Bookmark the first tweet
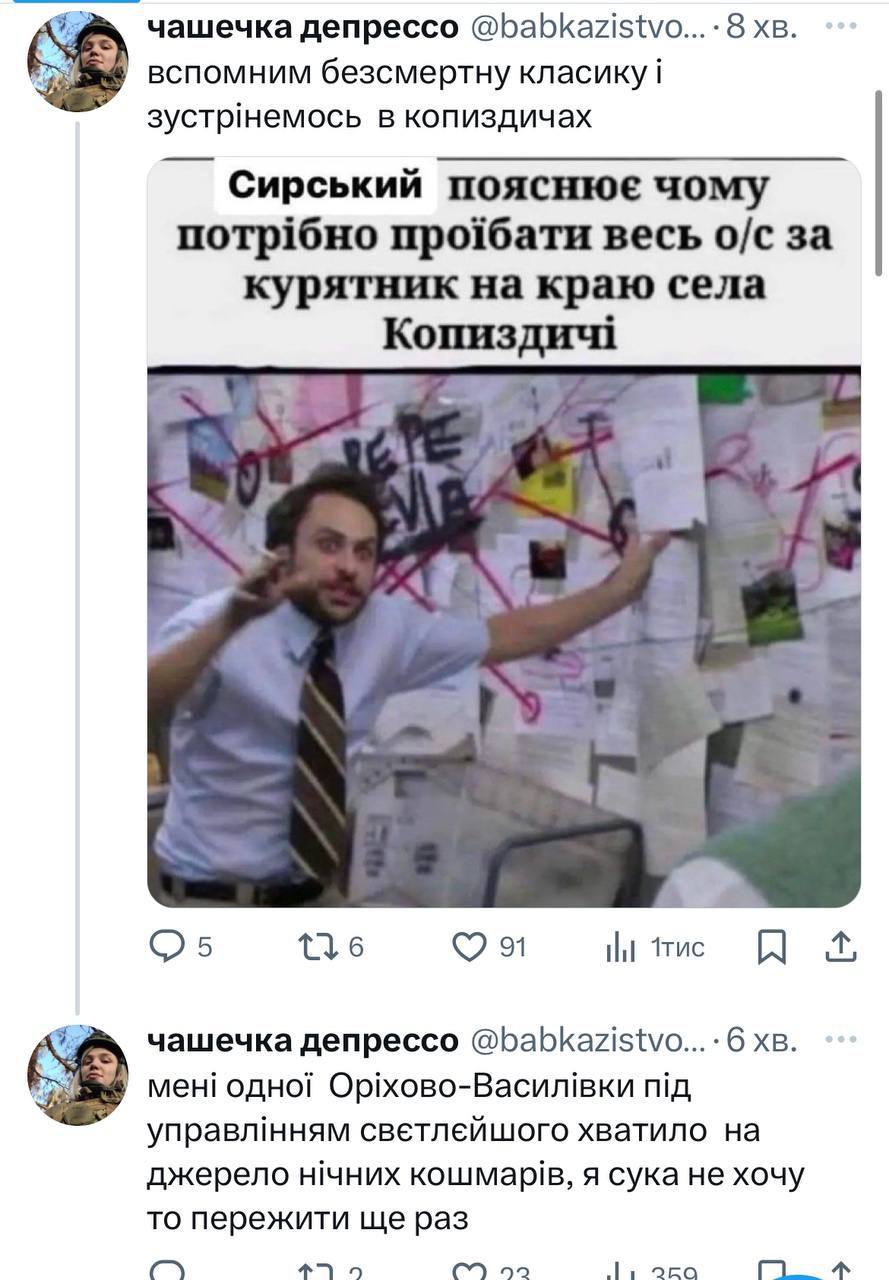889x1280 pixels. click(771, 947)
